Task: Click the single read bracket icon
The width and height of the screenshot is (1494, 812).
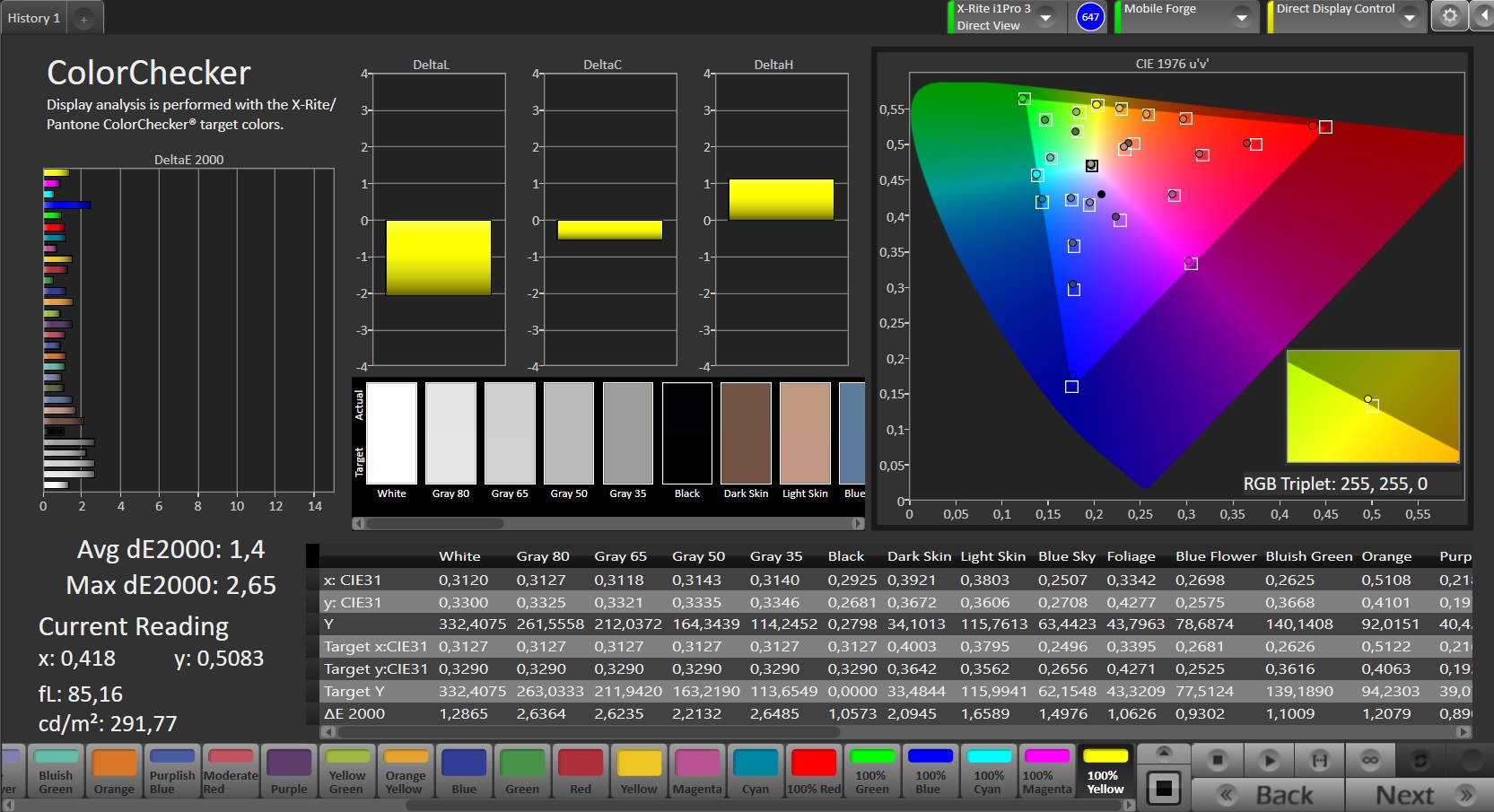Action: tap(1320, 760)
